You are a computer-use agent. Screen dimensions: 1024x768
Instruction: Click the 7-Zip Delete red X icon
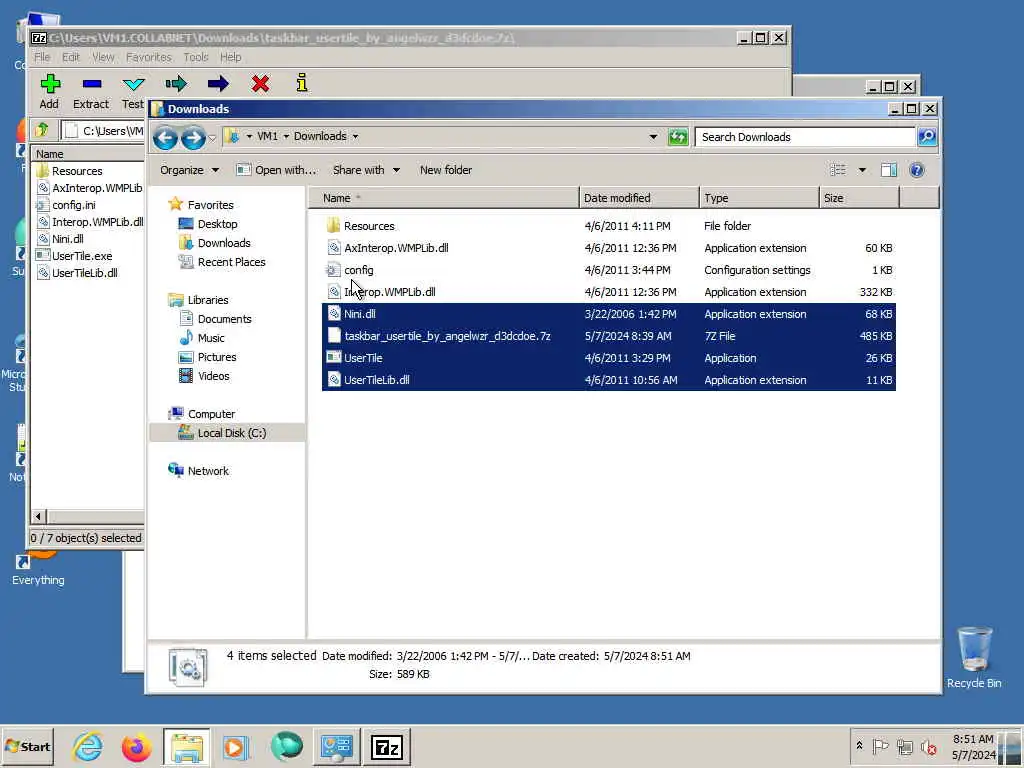tap(261, 84)
